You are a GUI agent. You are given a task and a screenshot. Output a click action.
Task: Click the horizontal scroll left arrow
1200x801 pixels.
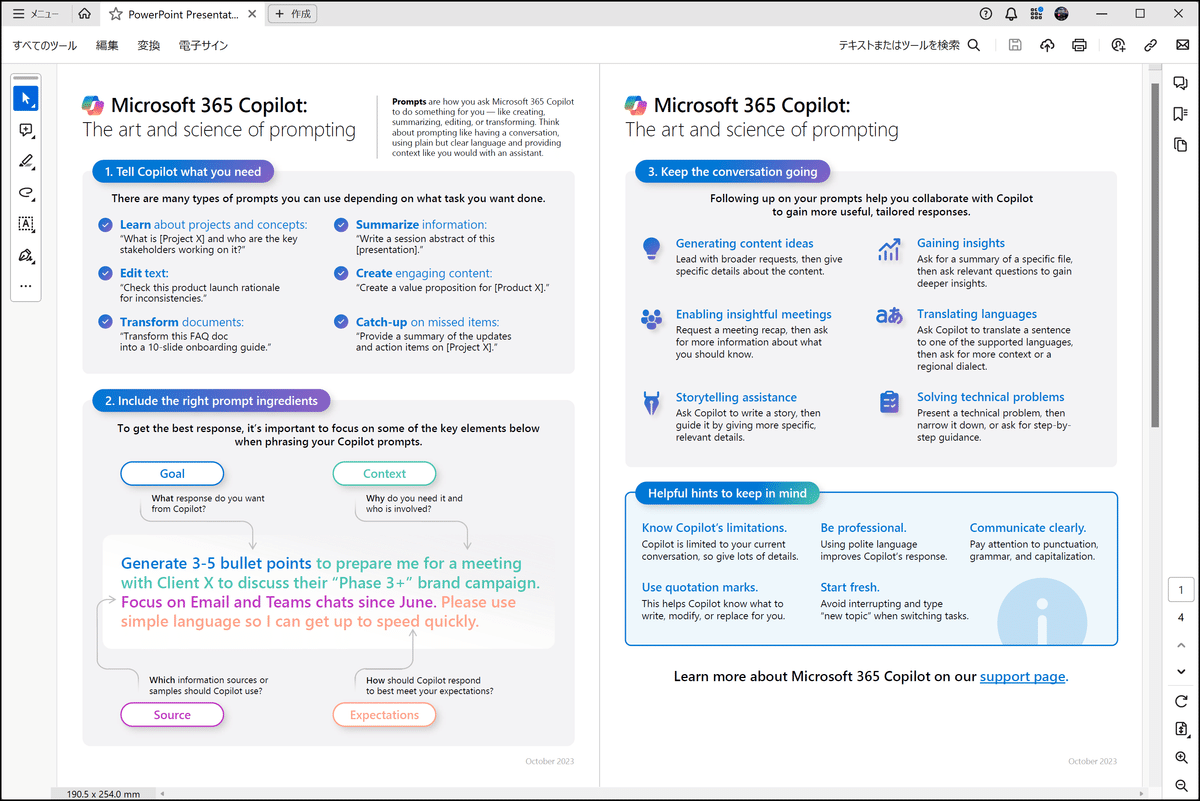pyautogui.click(x=162, y=794)
